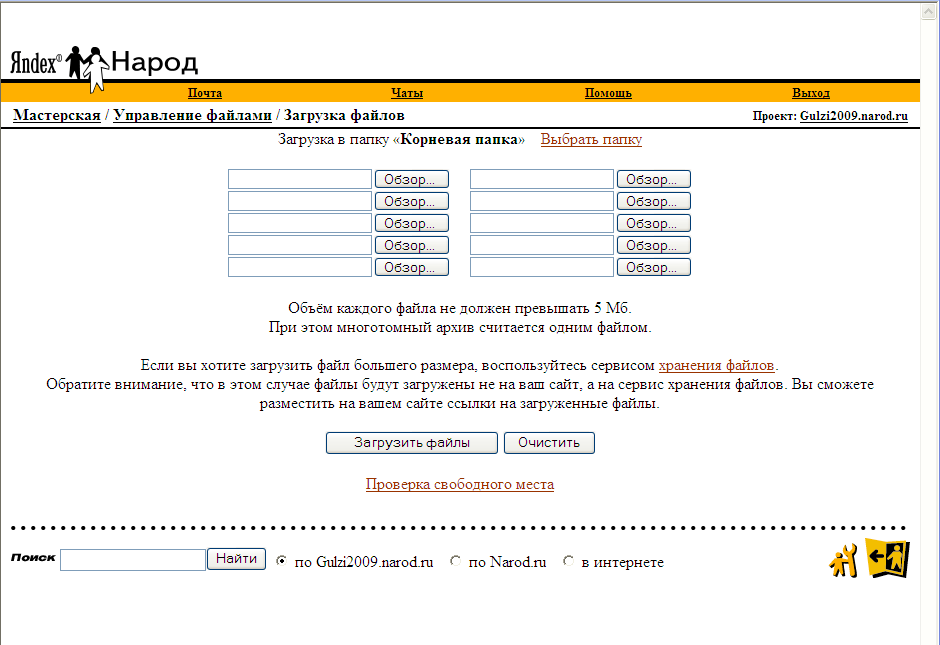Click Проверка свободного места link
This screenshot has width=940, height=645.
[460, 484]
